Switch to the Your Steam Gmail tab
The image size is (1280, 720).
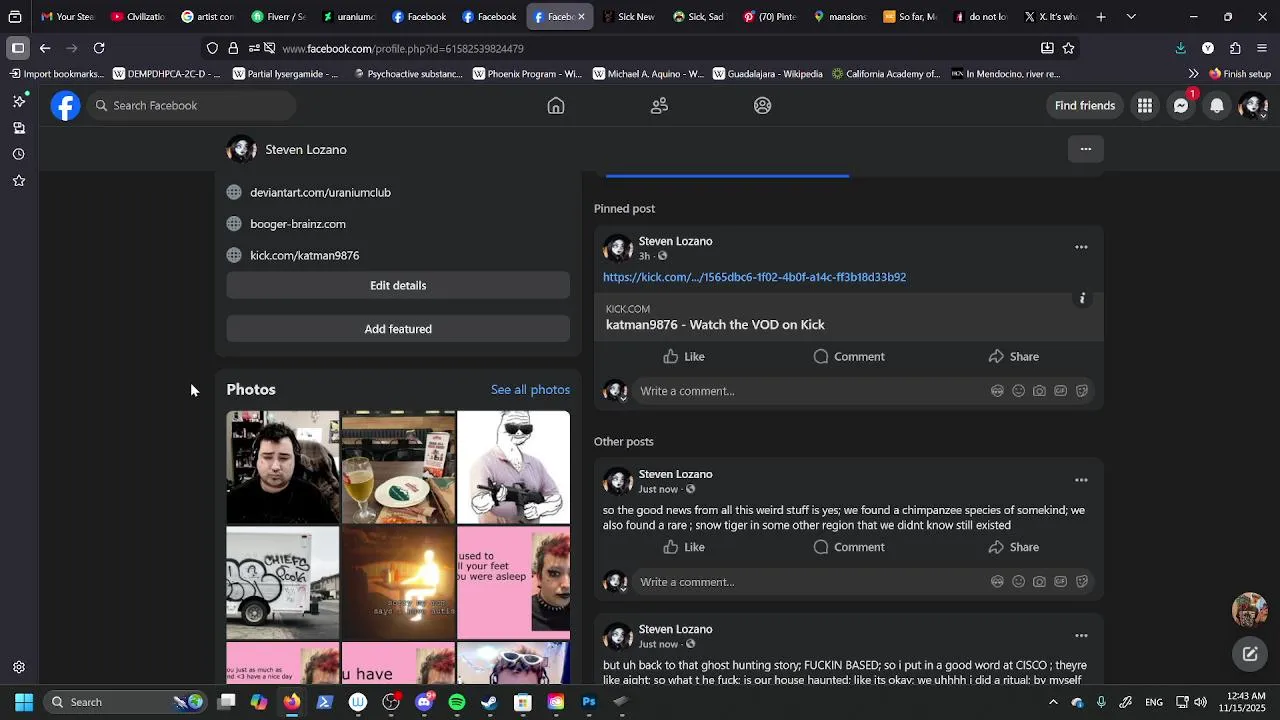pyautogui.click(x=67, y=17)
